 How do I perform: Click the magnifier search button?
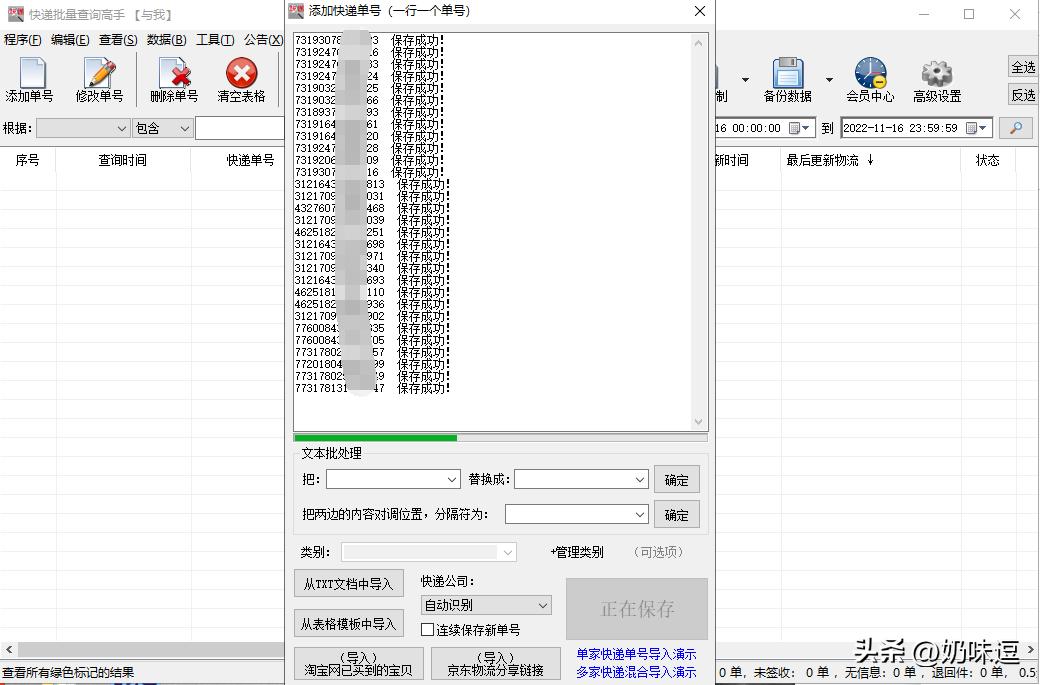coord(1015,128)
